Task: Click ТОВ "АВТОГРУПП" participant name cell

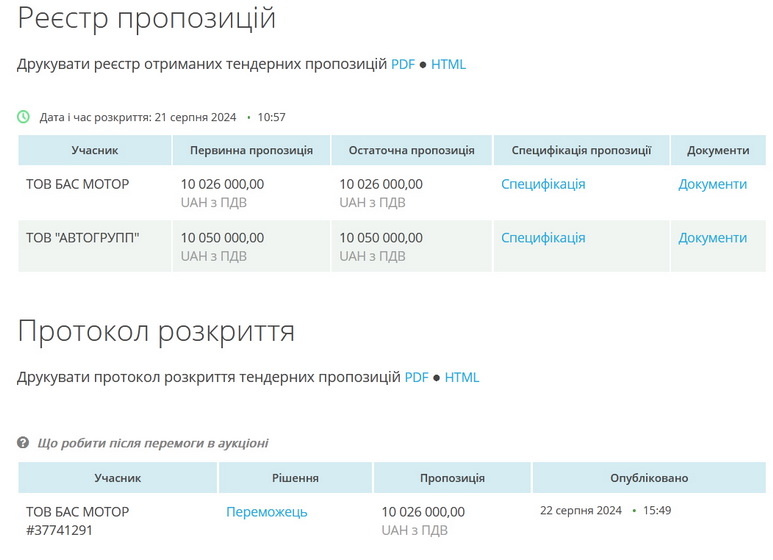Action: point(83,238)
